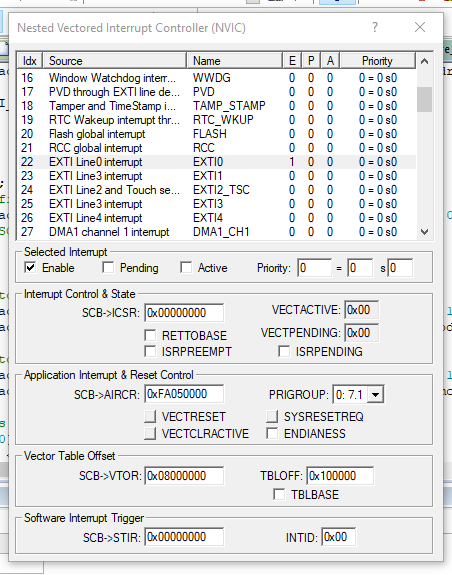Click the E column header
The width and height of the screenshot is (452, 575).
pyautogui.click(x=292, y=61)
